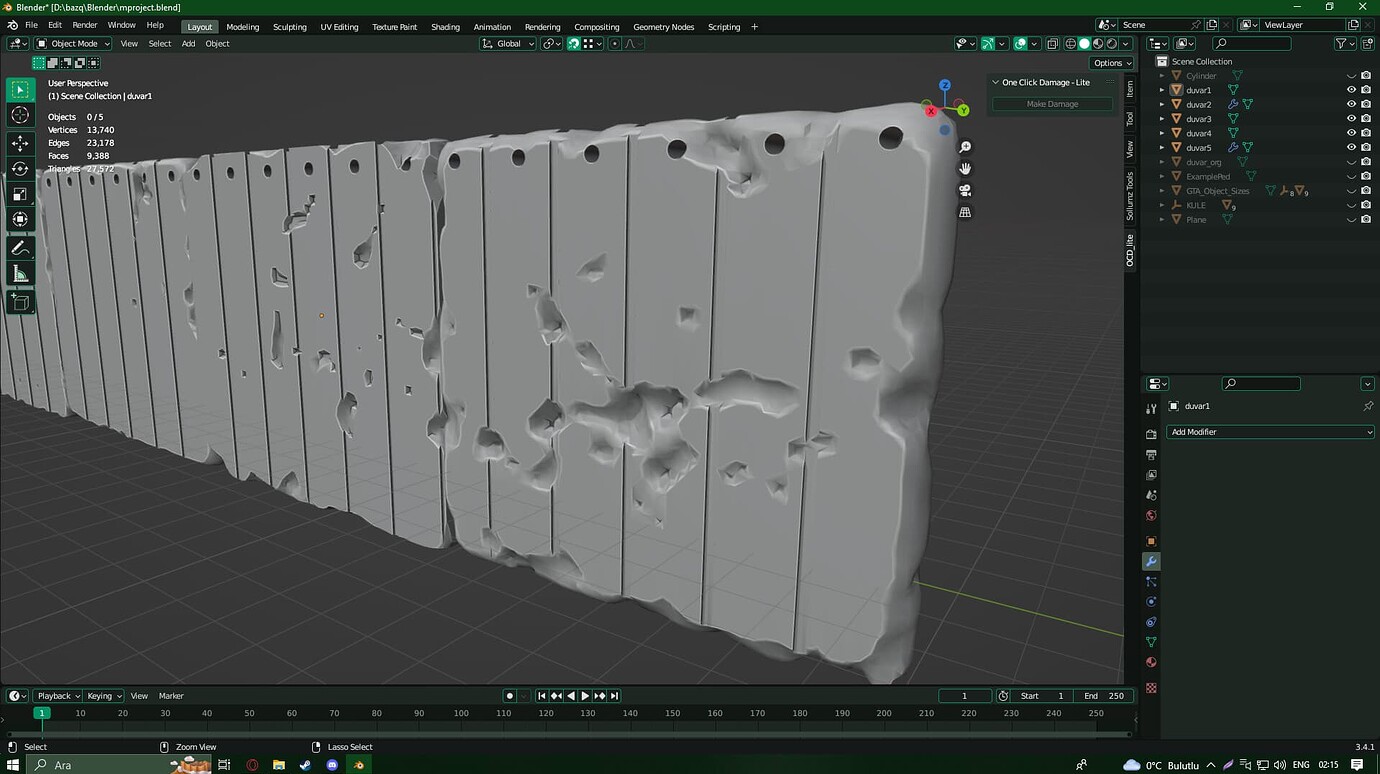Pick the Annotate tool
This screenshot has height=774, width=1380.
click(20, 247)
